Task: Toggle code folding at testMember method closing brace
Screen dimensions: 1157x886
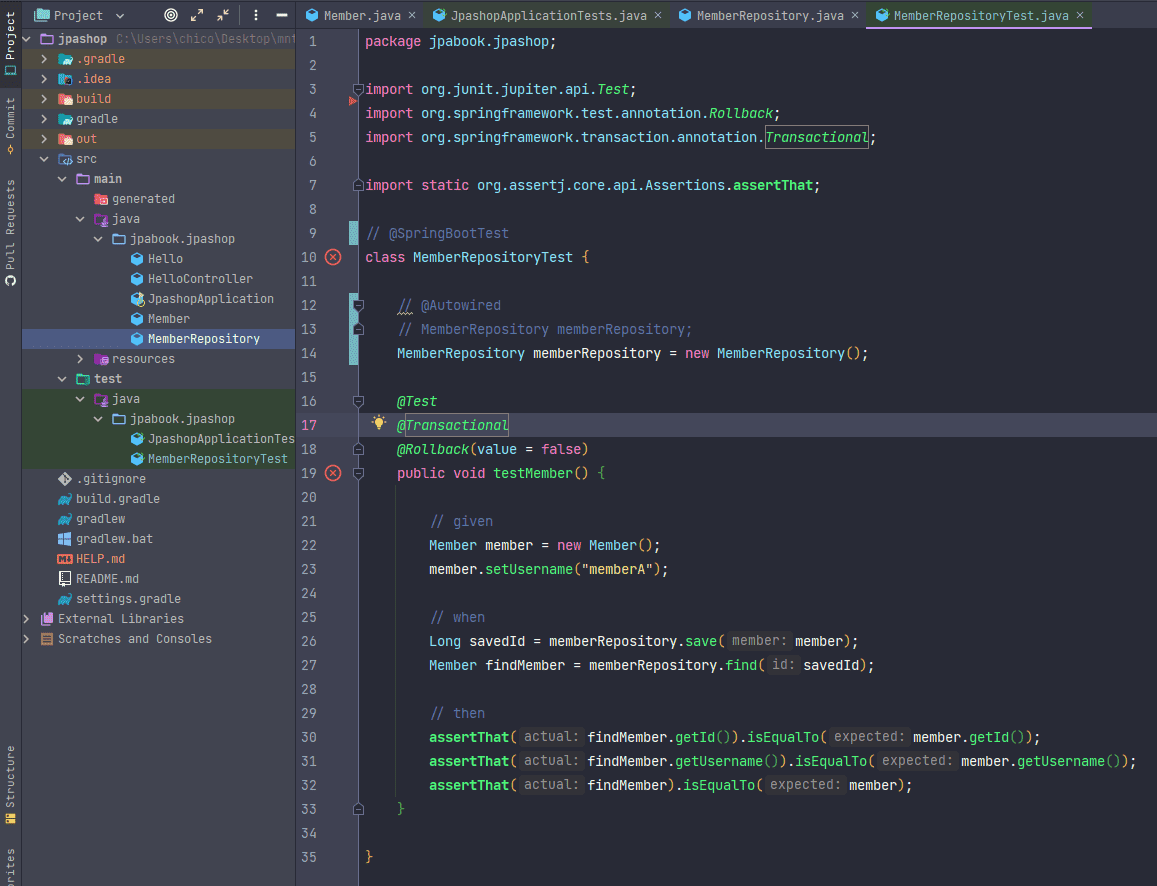Action: (358, 809)
